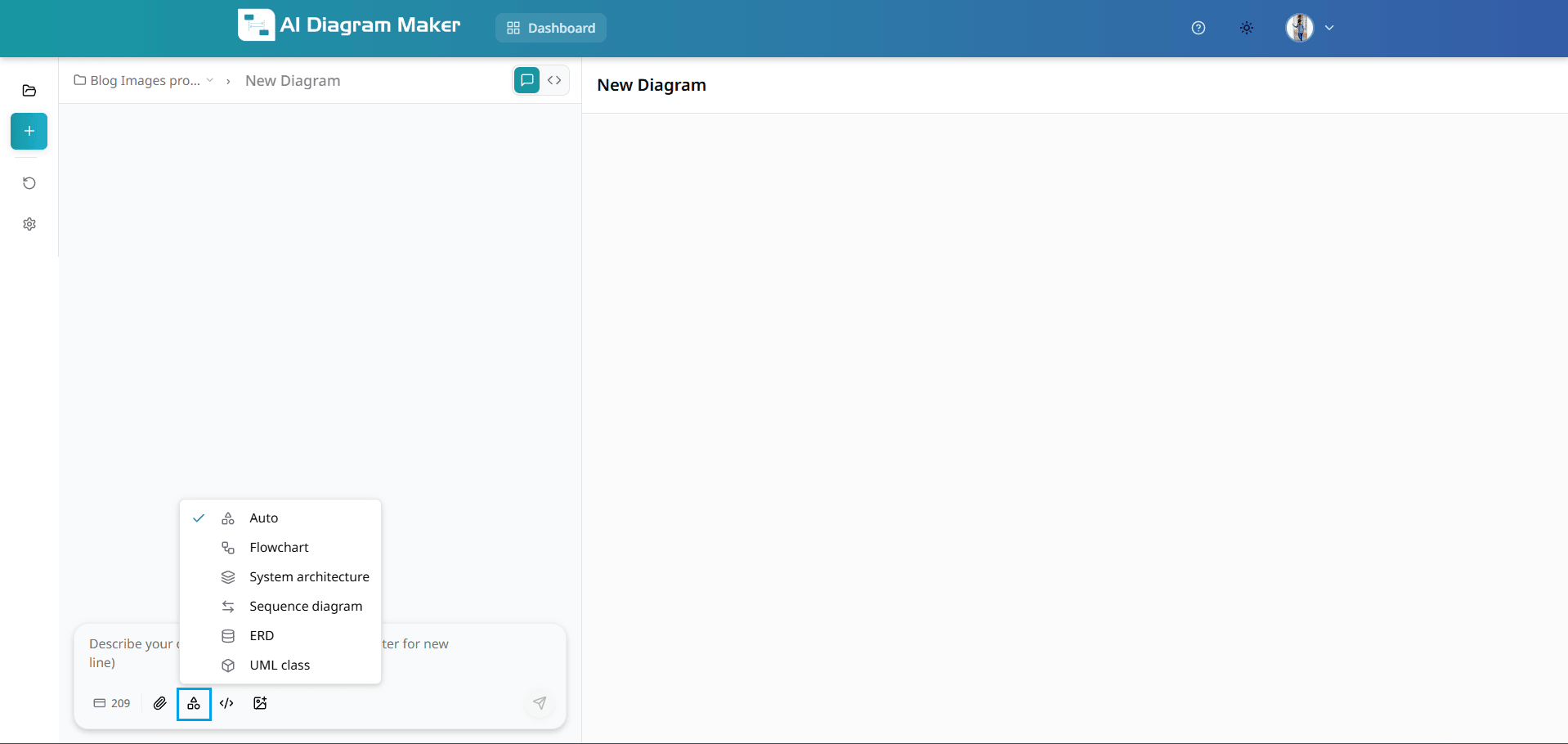Attach a file using the paperclip icon

click(160, 703)
